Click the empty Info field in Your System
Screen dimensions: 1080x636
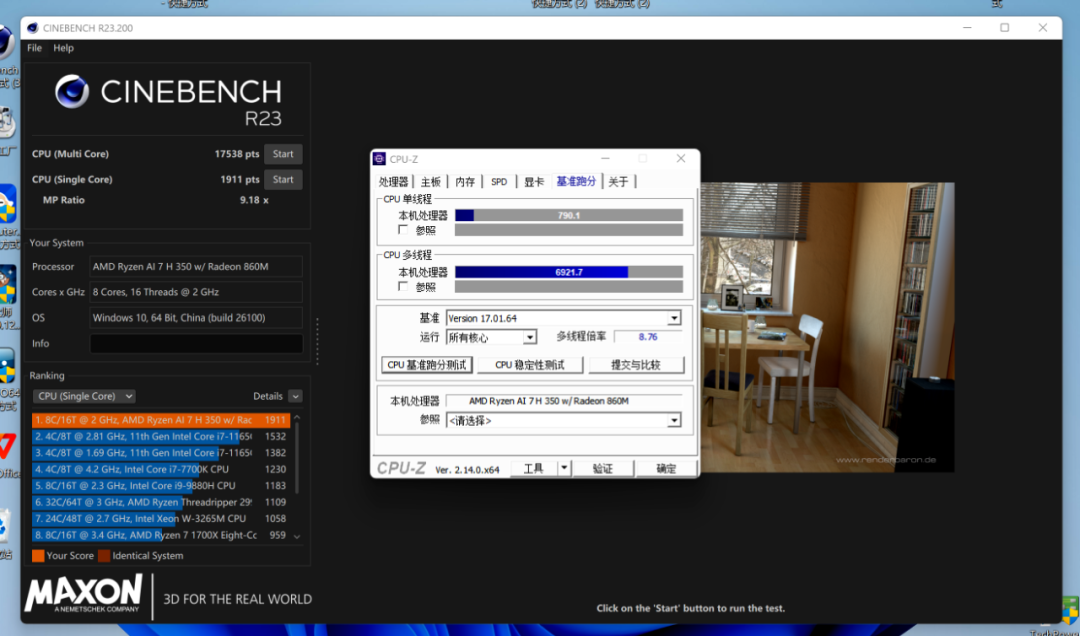(196, 343)
